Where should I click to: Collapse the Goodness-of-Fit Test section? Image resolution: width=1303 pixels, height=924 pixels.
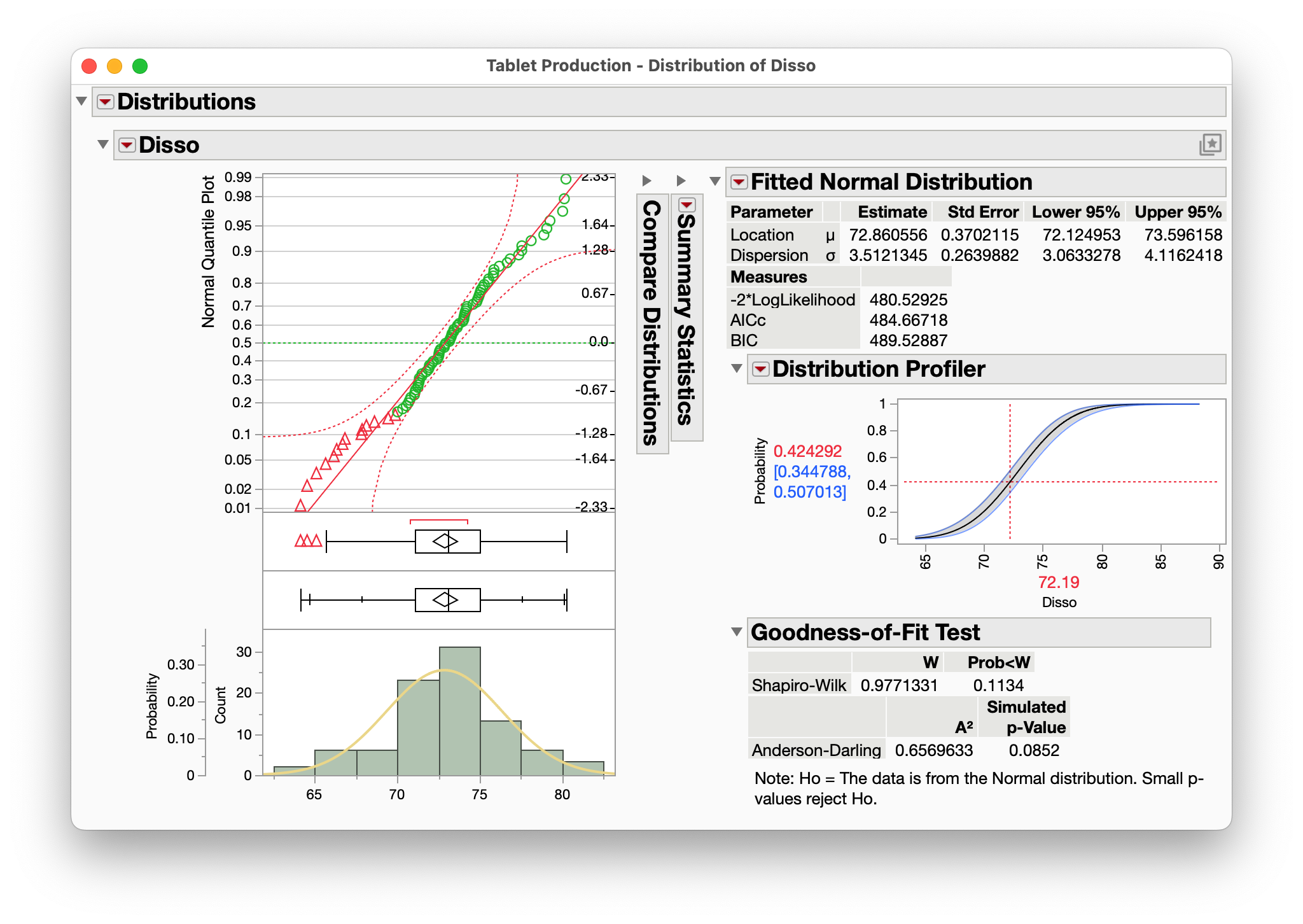[737, 632]
